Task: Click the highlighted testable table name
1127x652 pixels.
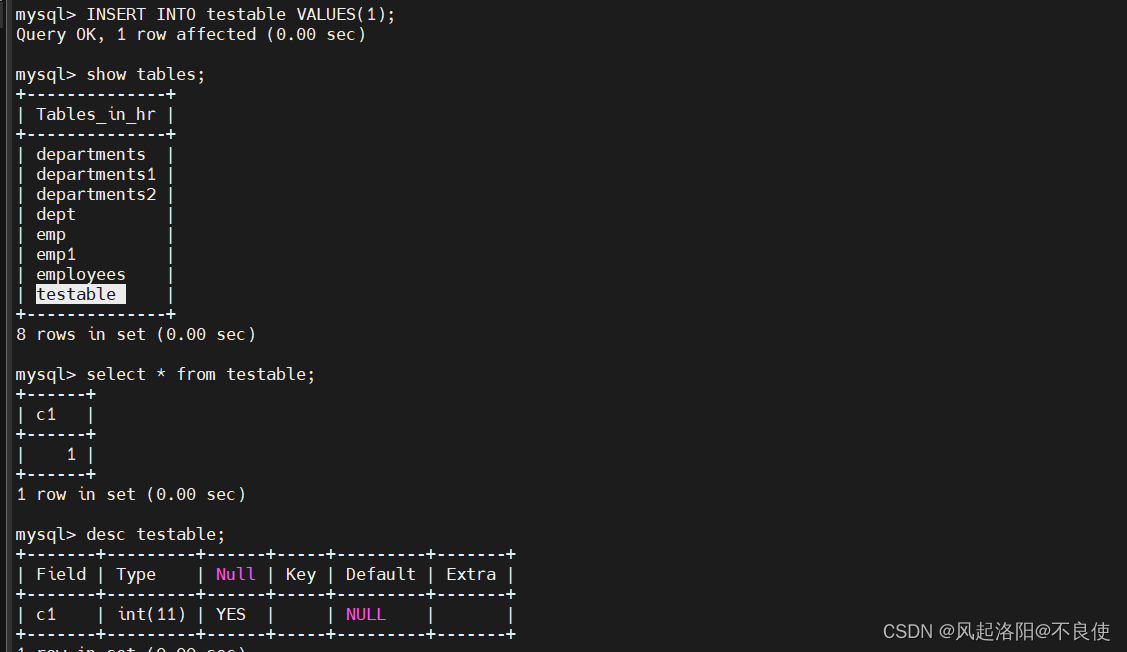Action: point(80,294)
